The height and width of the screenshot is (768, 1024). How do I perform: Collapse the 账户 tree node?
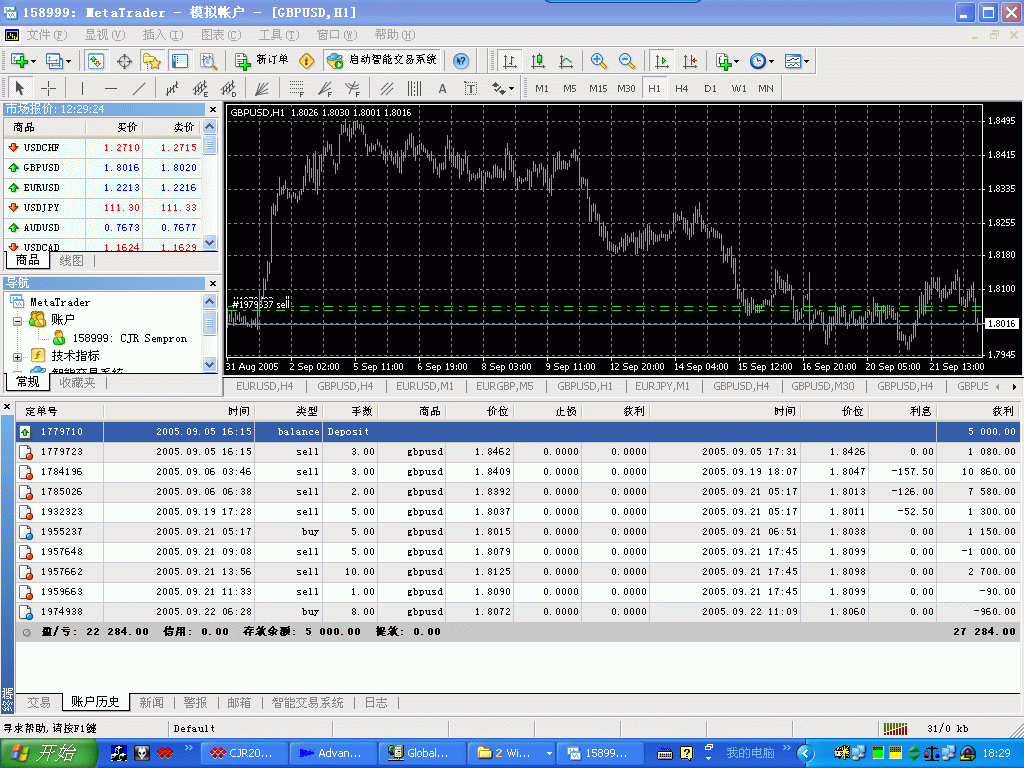(18, 320)
